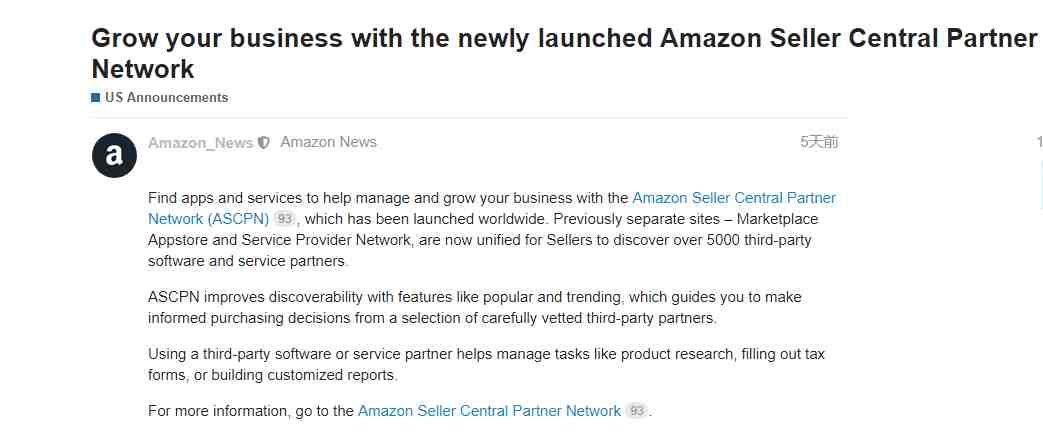Click the Amazon_News round avatar icon
Image resolution: width=1043 pixels, height=437 pixels.
[x=114, y=156]
